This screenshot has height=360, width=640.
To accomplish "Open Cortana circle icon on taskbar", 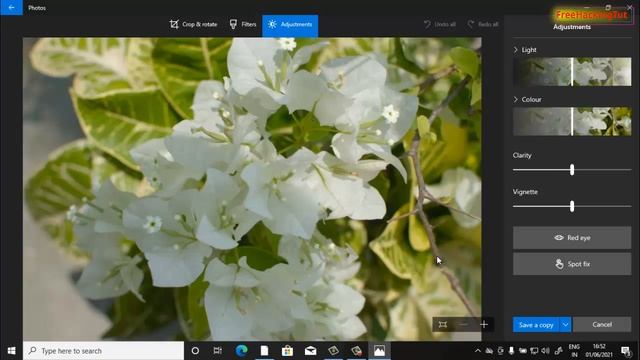I will point(195,351).
